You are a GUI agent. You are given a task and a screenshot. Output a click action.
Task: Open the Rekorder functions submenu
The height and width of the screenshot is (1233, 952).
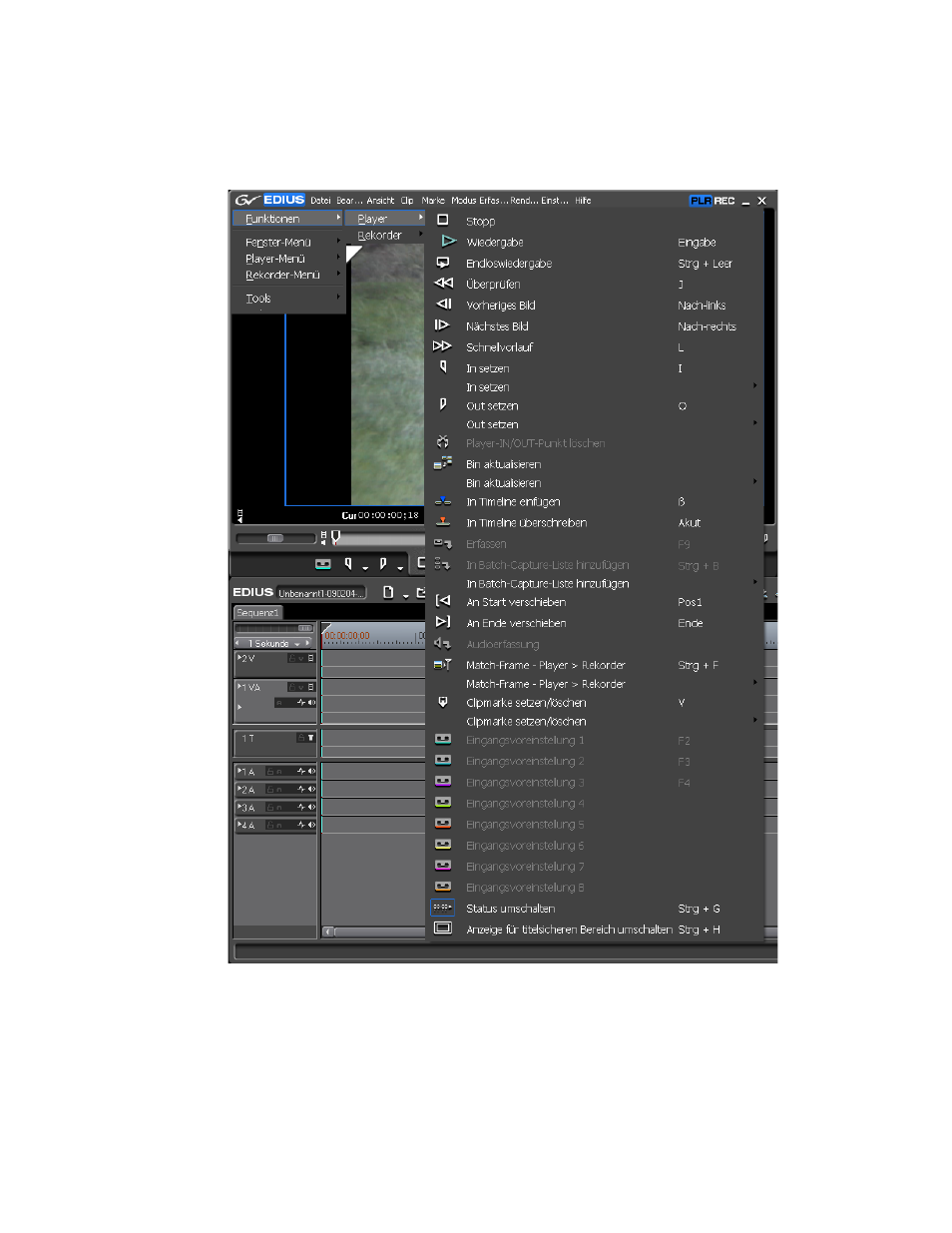[386, 236]
